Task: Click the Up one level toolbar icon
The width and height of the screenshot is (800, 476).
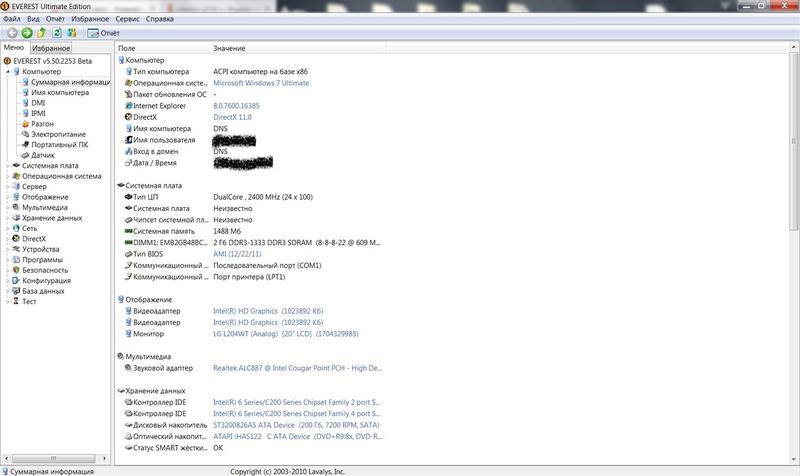Action: [x=42, y=33]
